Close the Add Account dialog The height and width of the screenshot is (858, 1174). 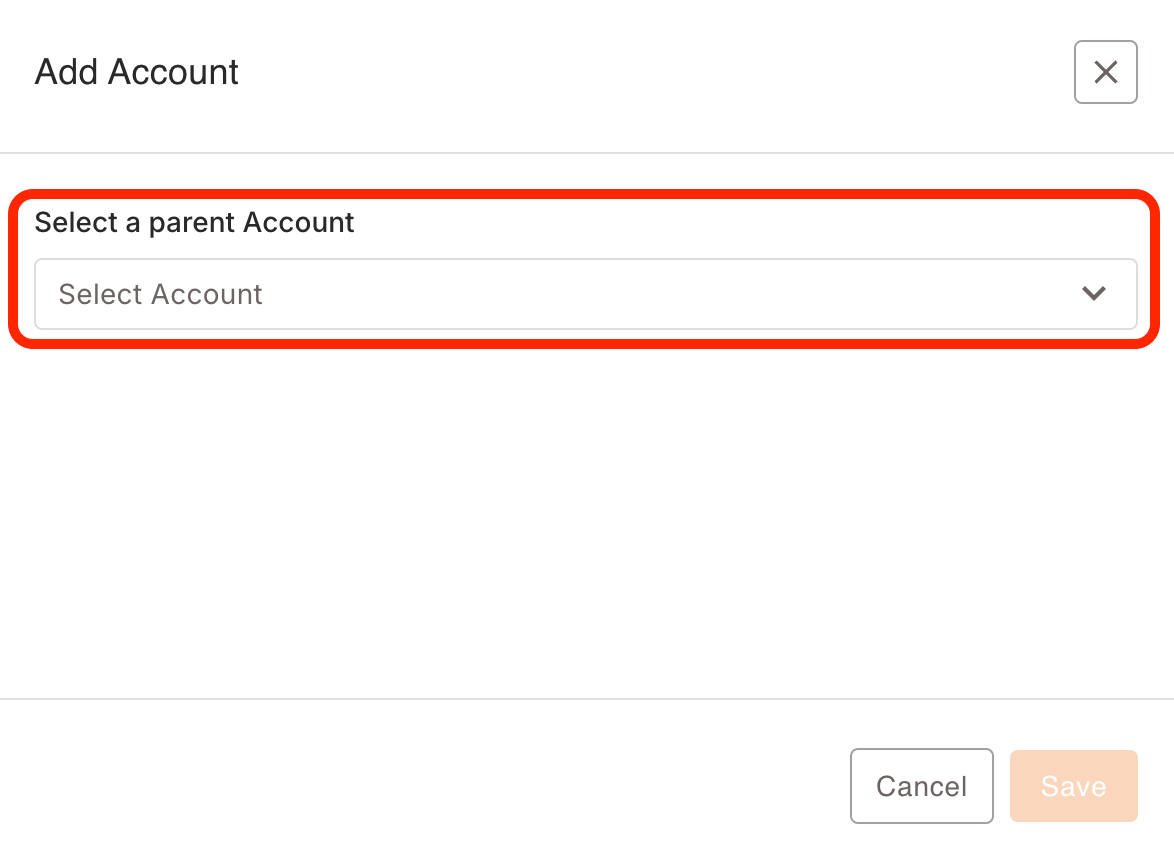tap(1105, 72)
